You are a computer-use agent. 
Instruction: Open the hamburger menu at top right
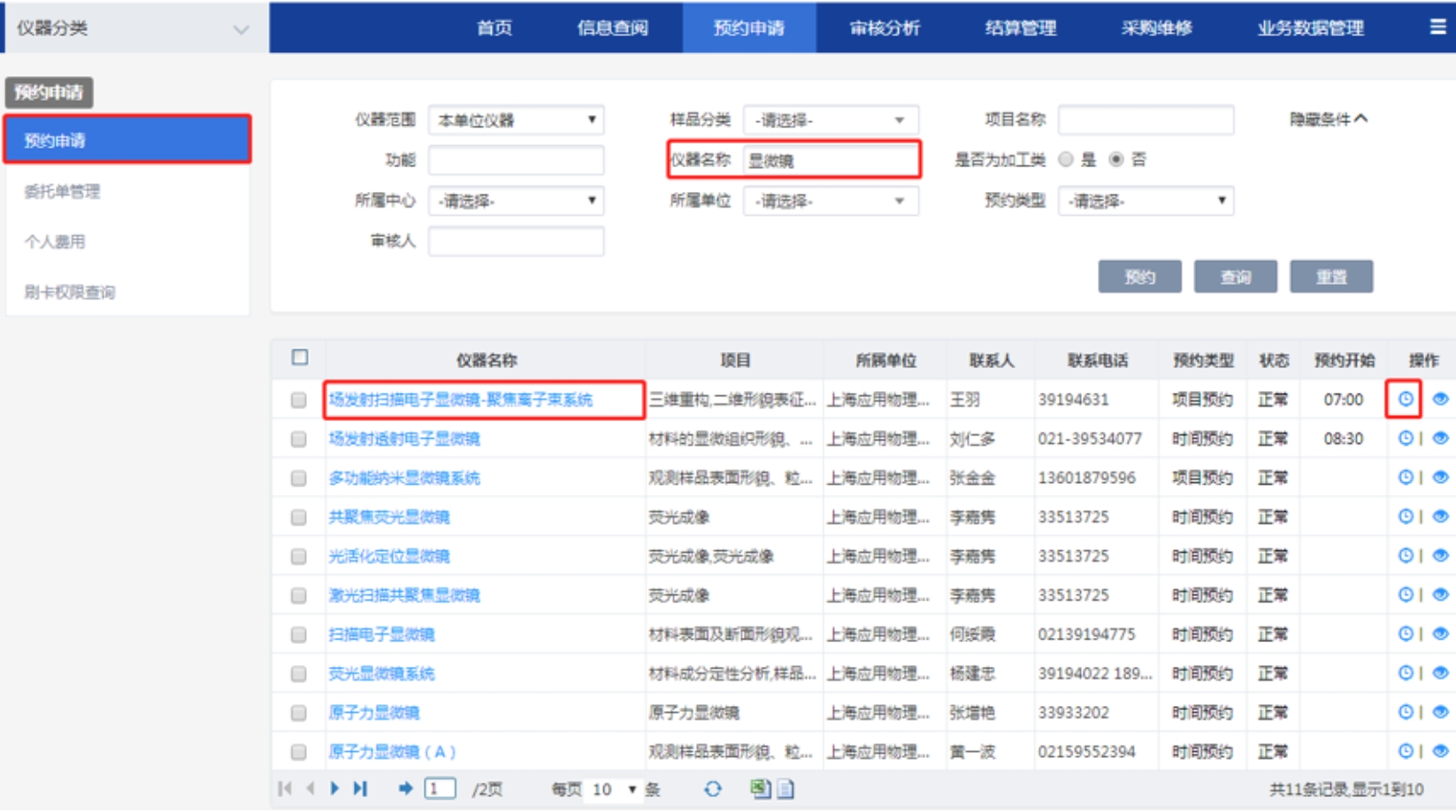point(1437,27)
